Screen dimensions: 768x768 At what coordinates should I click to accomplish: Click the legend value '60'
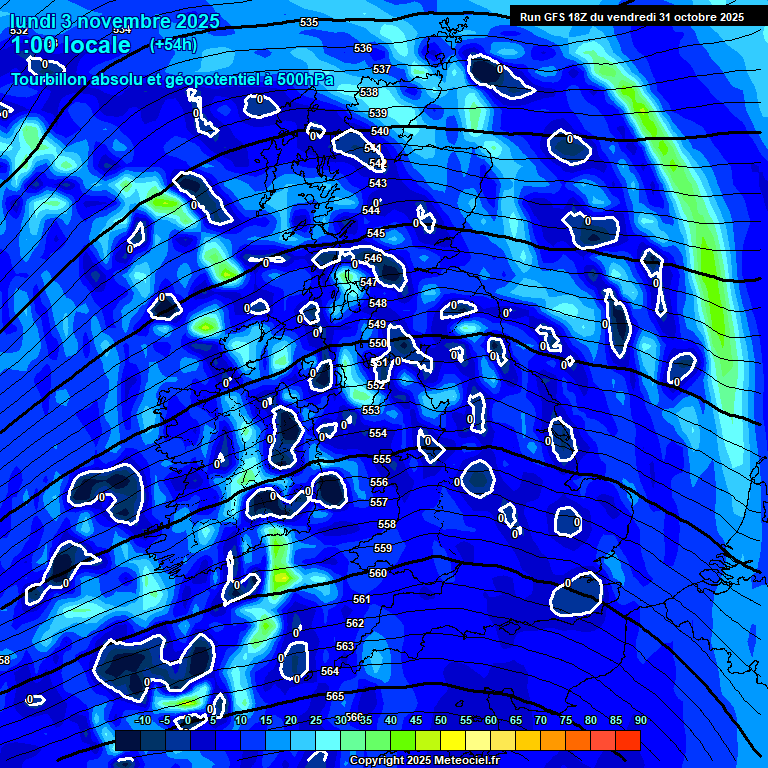coord(491,720)
